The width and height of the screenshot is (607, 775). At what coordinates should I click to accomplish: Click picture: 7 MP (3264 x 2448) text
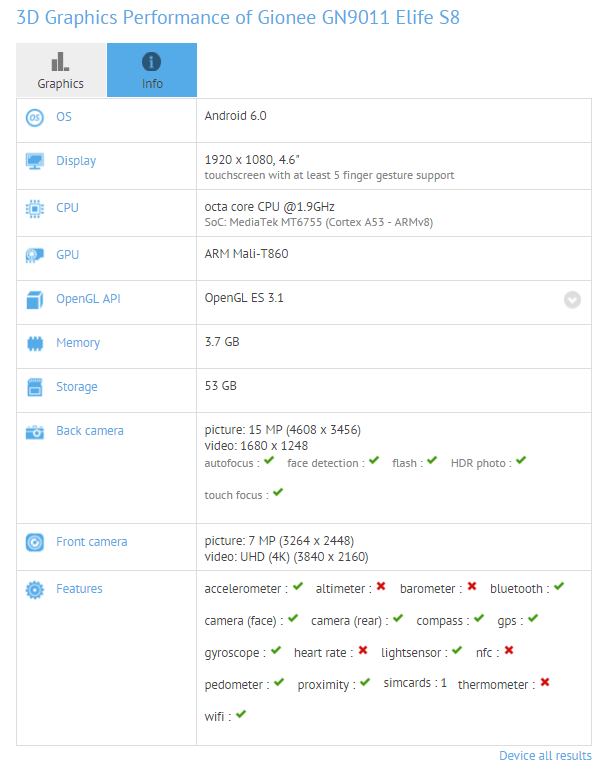279,541
